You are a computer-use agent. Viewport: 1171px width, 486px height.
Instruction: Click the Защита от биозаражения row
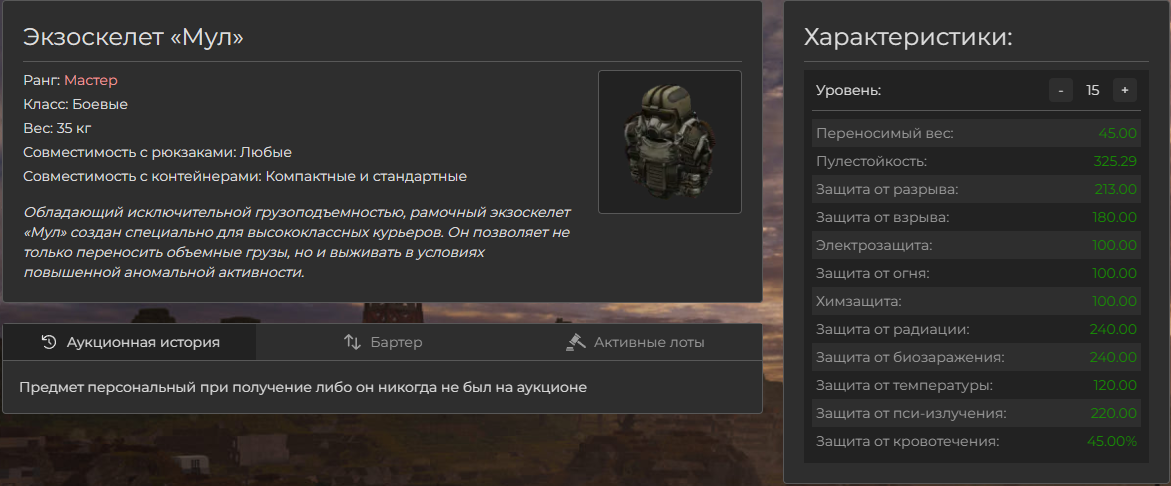tap(976, 357)
